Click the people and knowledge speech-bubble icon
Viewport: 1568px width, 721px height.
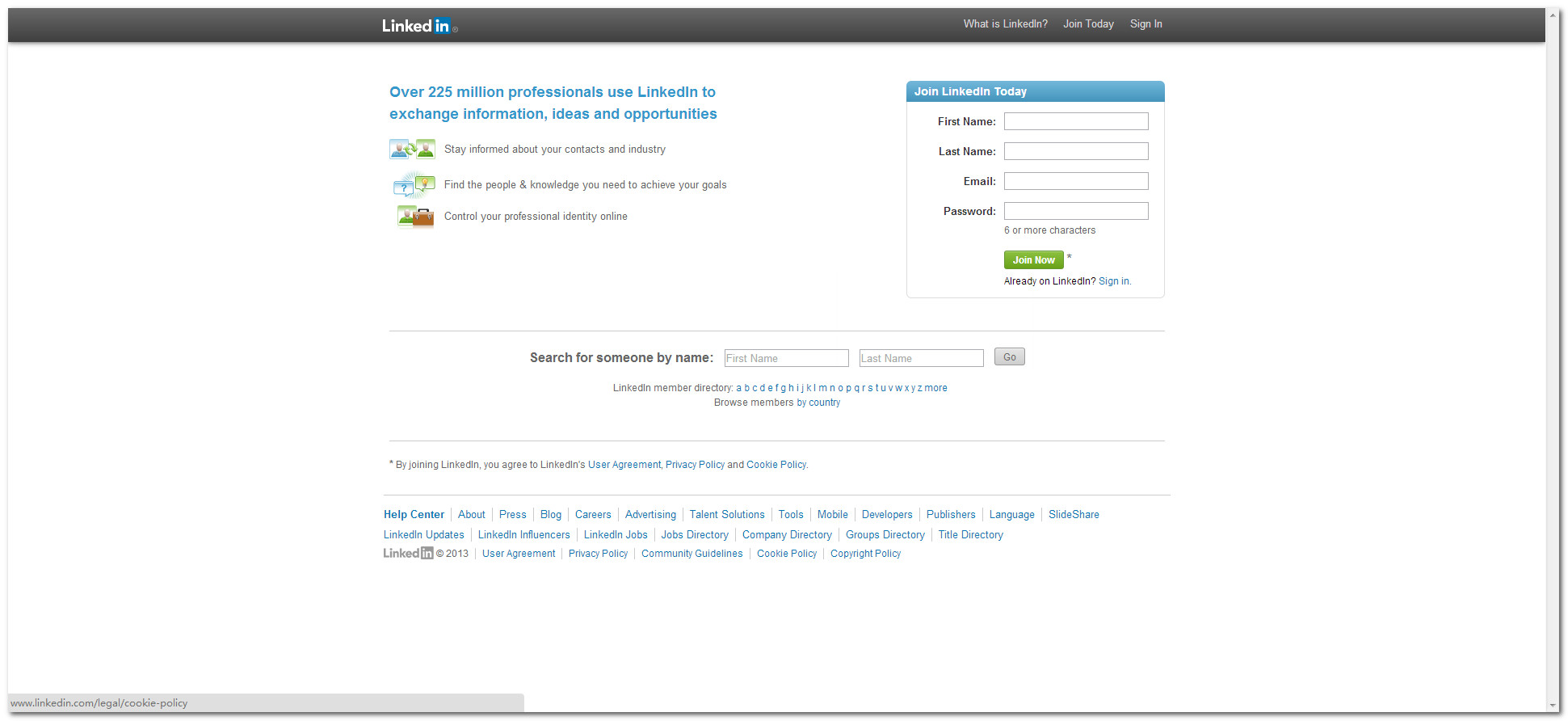click(x=414, y=185)
